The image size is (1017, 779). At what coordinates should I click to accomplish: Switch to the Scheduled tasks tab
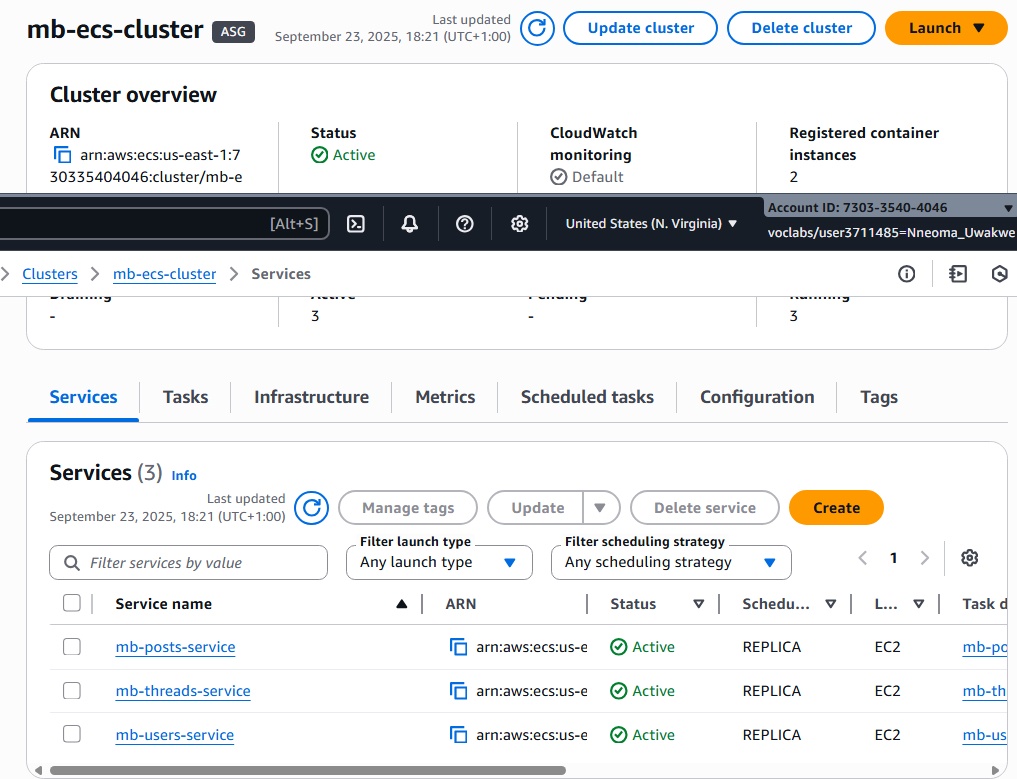point(587,397)
